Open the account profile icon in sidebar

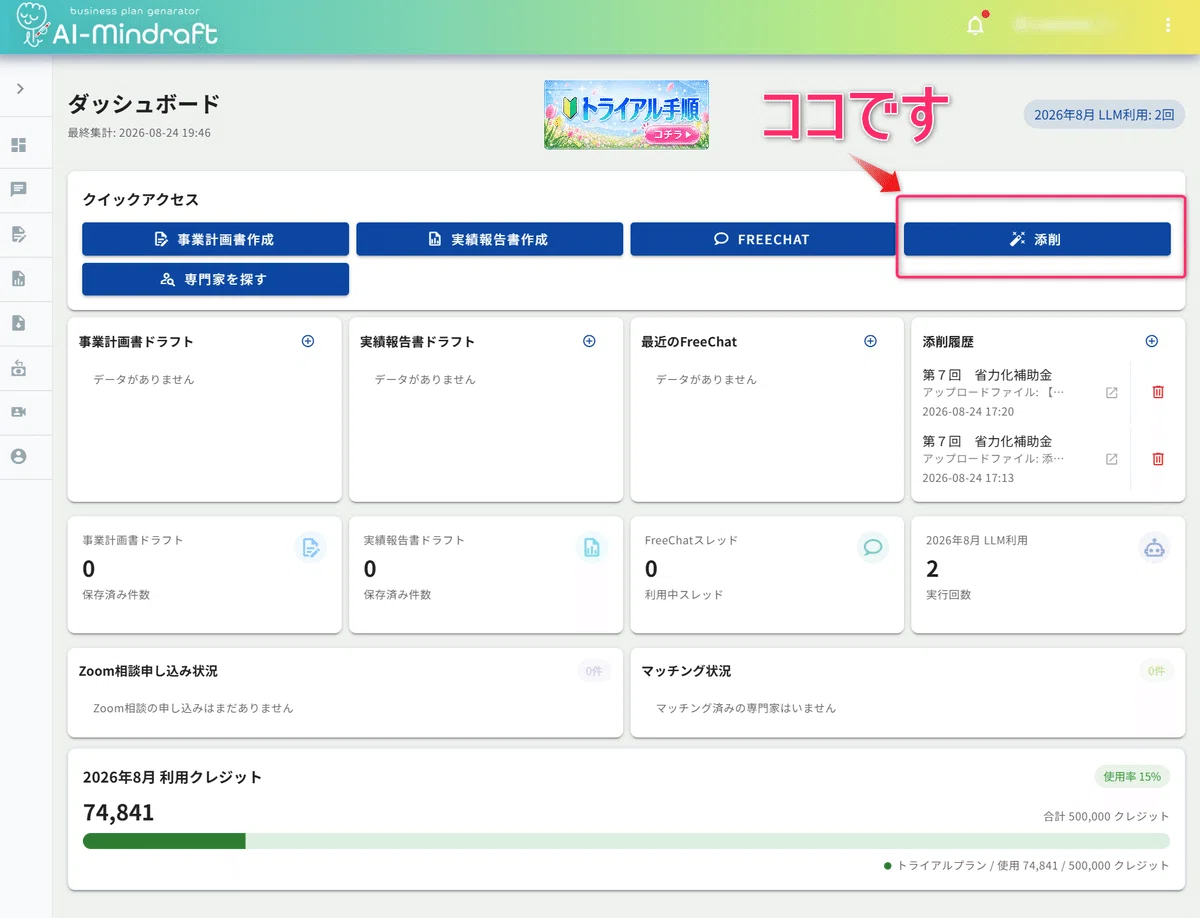[x=19, y=456]
